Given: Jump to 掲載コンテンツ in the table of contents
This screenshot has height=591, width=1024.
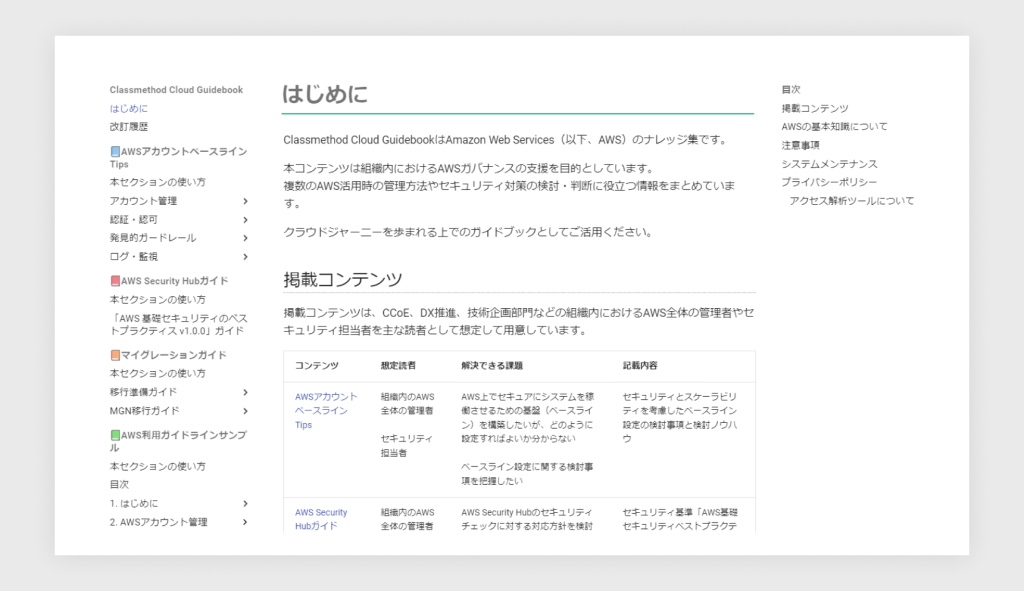Looking at the screenshot, I should (814, 108).
